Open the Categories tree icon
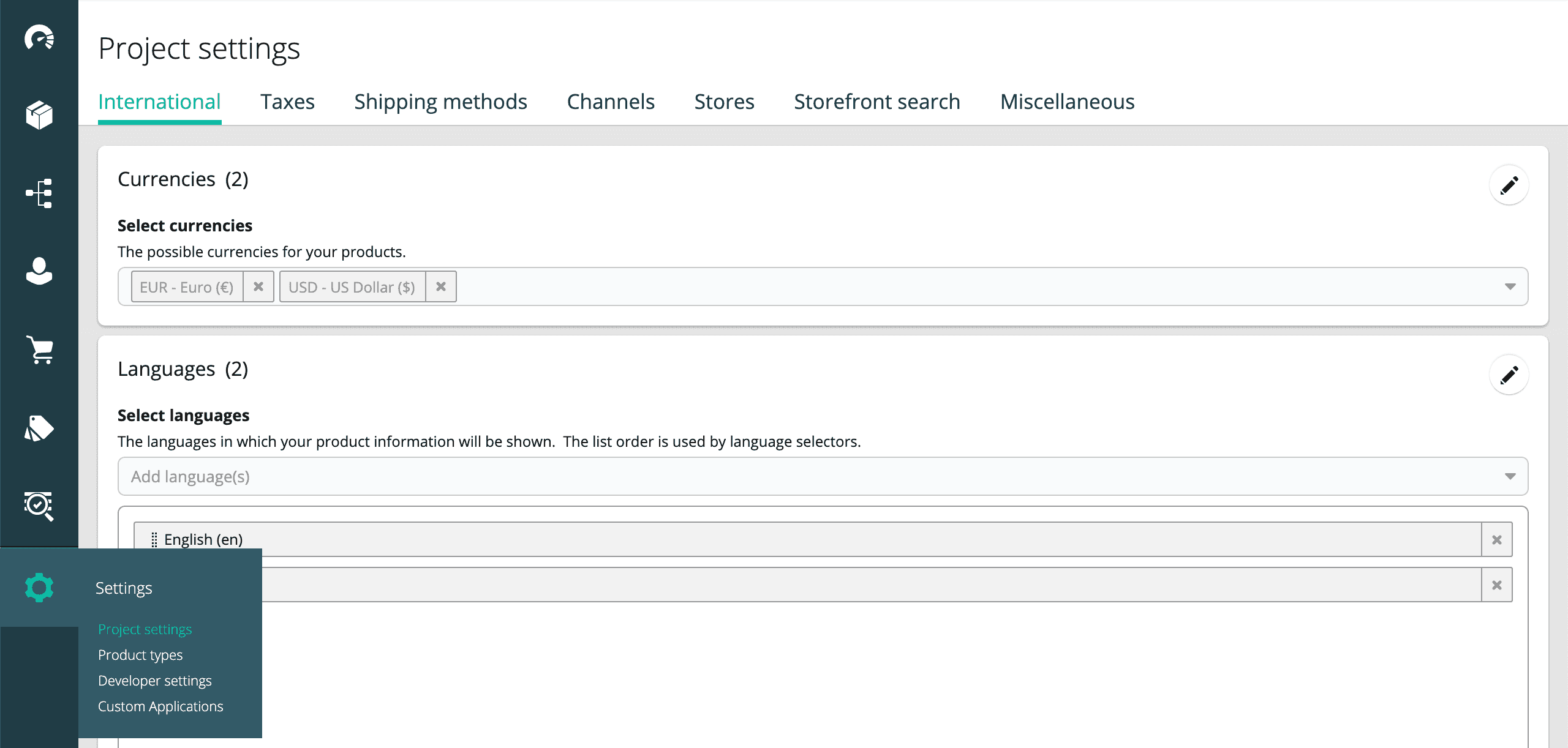 (39, 193)
